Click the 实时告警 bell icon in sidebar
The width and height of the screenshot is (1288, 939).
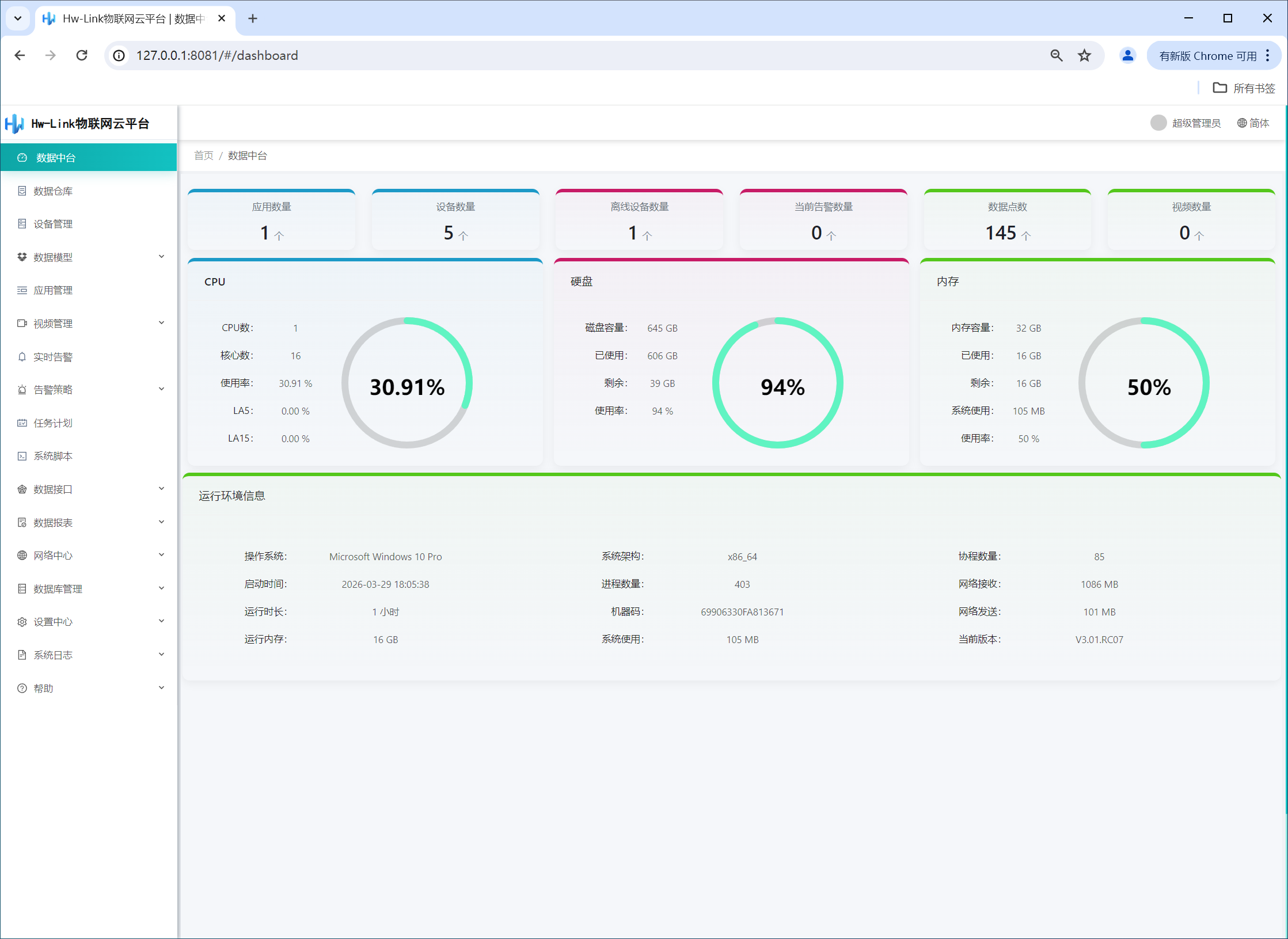point(22,357)
